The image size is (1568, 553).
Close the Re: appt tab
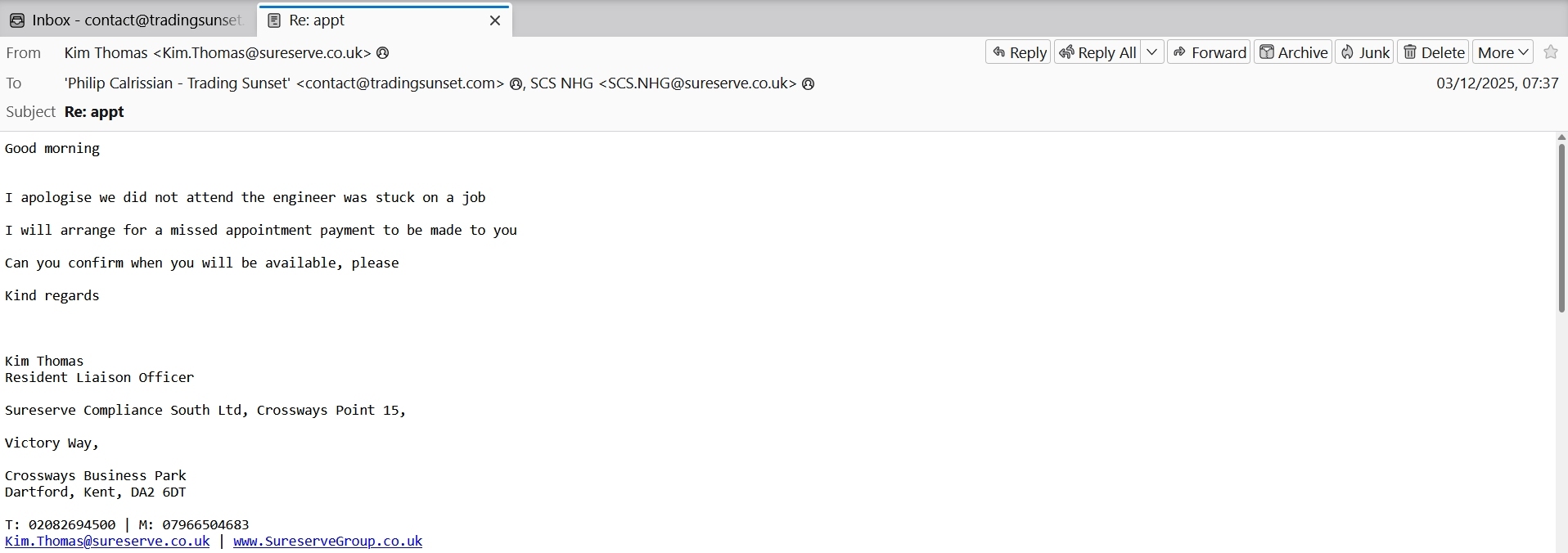coord(495,20)
